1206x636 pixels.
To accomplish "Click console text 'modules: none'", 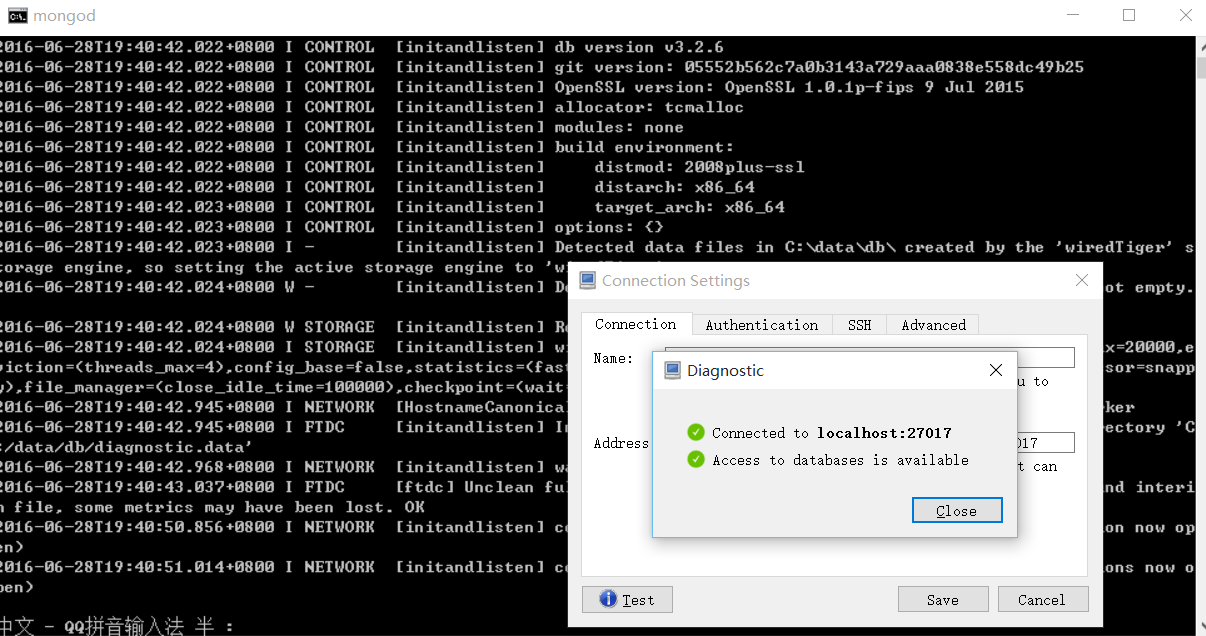I will [619, 127].
